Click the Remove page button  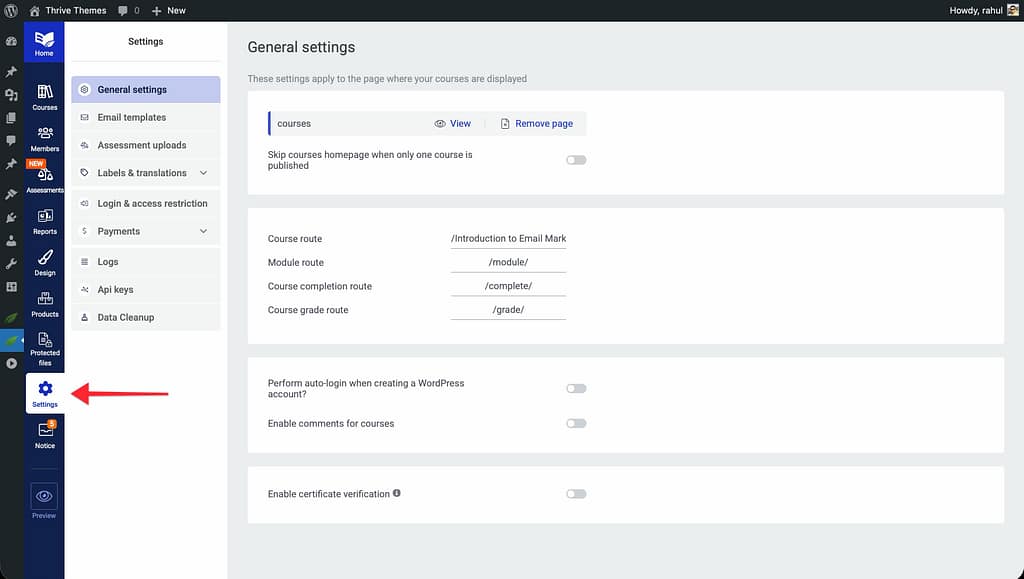click(x=537, y=124)
